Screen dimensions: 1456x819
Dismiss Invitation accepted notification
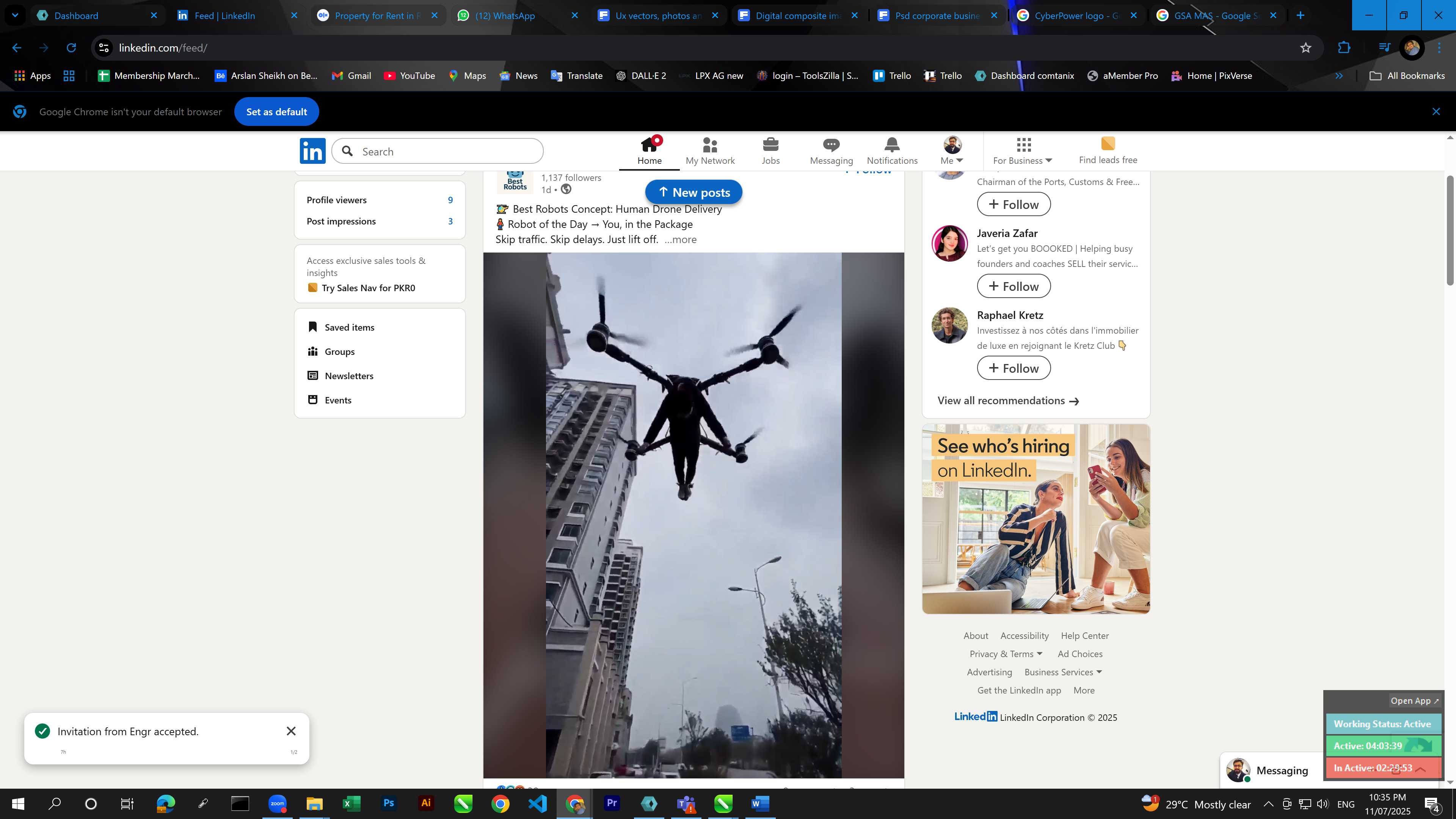(291, 731)
